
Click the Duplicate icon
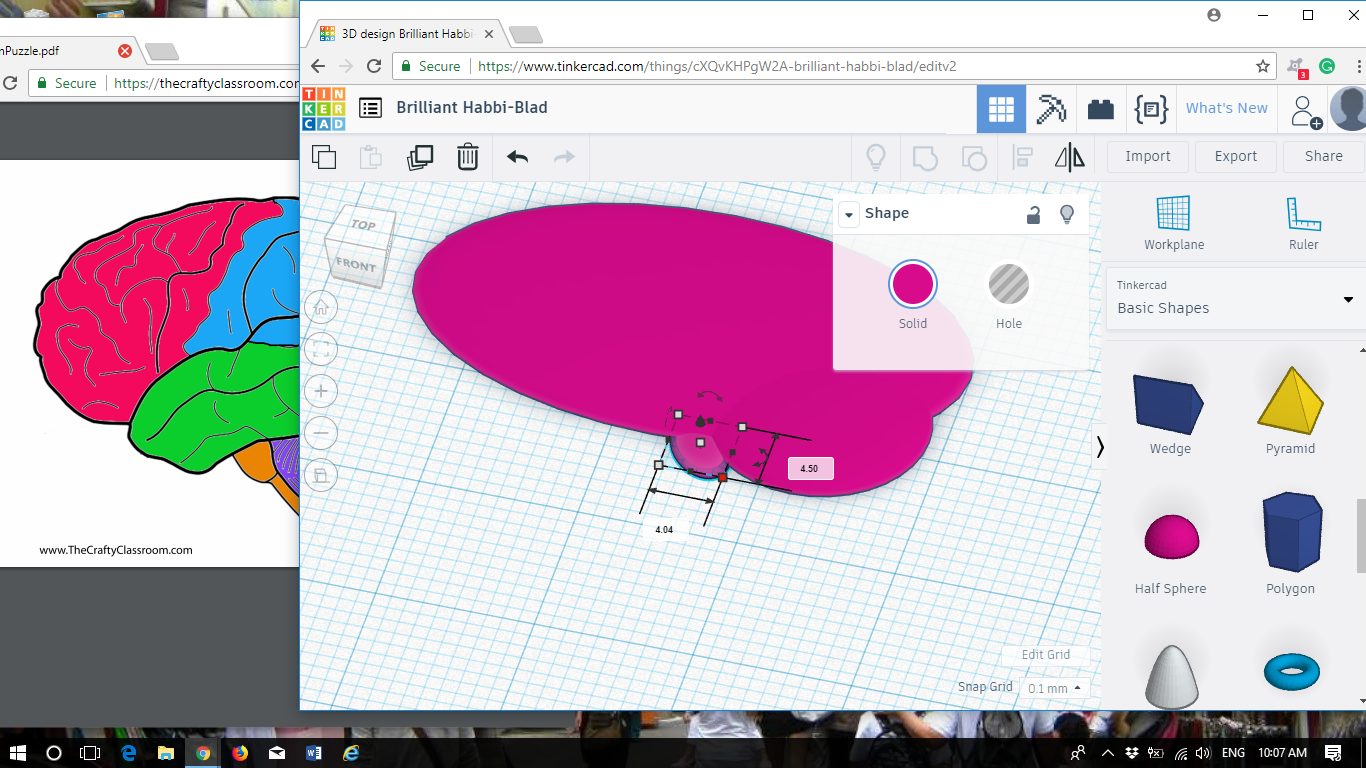(x=420, y=157)
